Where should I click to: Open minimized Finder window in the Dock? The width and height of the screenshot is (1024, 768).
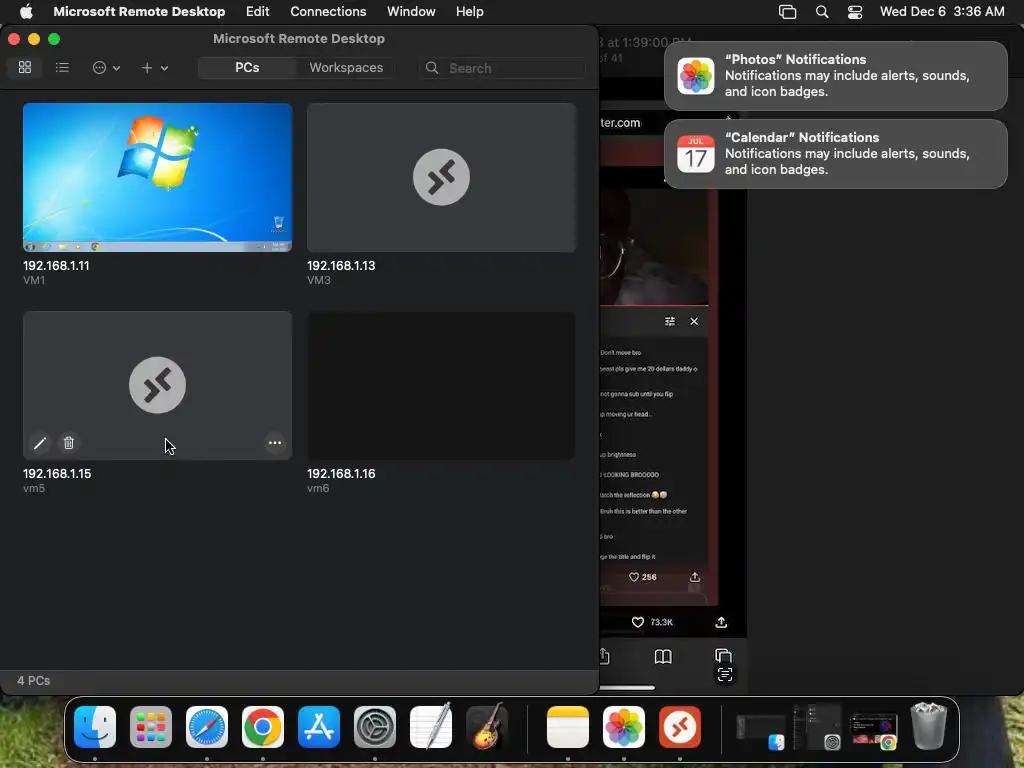(x=761, y=731)
